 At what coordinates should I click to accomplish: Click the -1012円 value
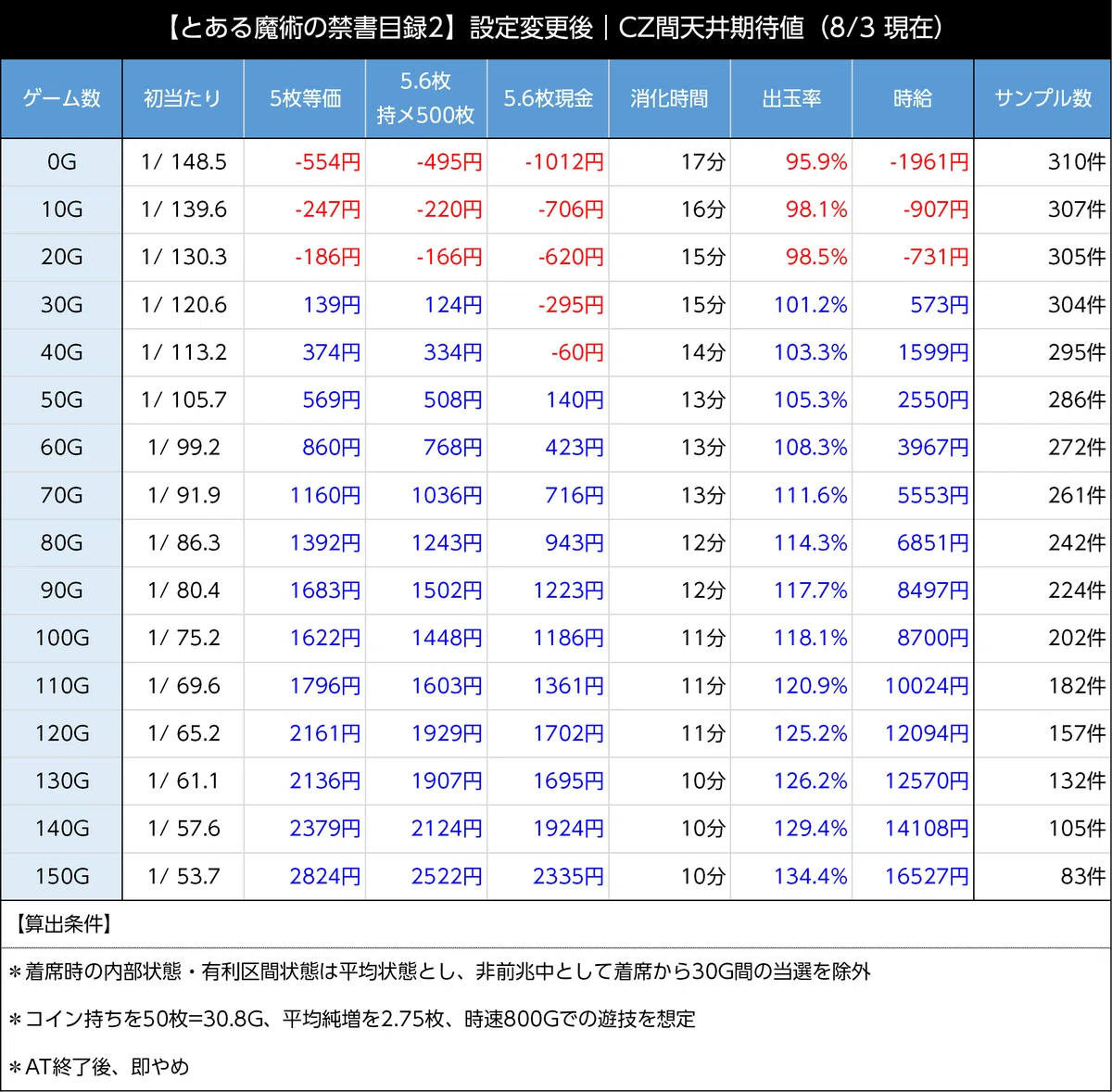pyautogui.click(x=564, y=162)
